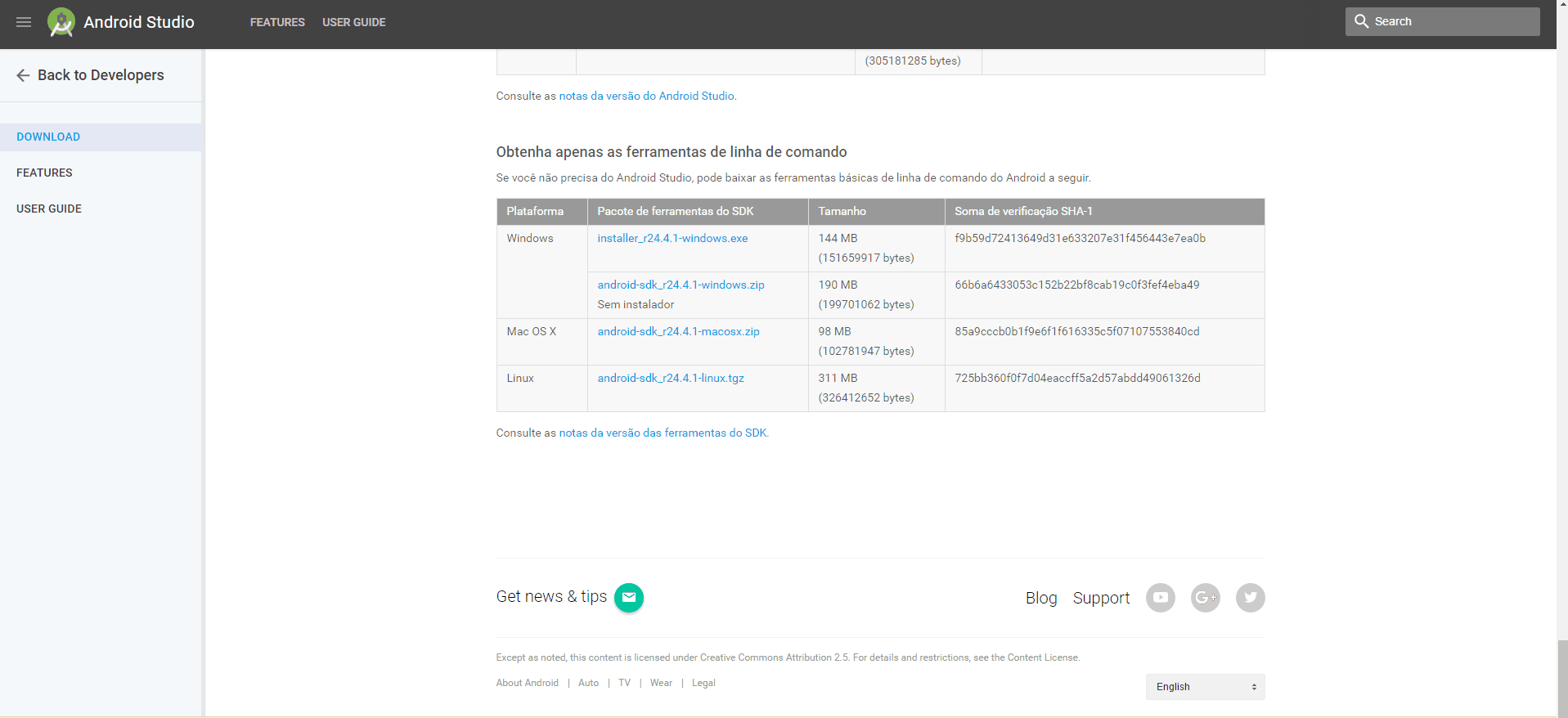This screenshot has height=718, width=1568.
Task: Click the search magnifier icon
Action: [x=1361, y=21]
